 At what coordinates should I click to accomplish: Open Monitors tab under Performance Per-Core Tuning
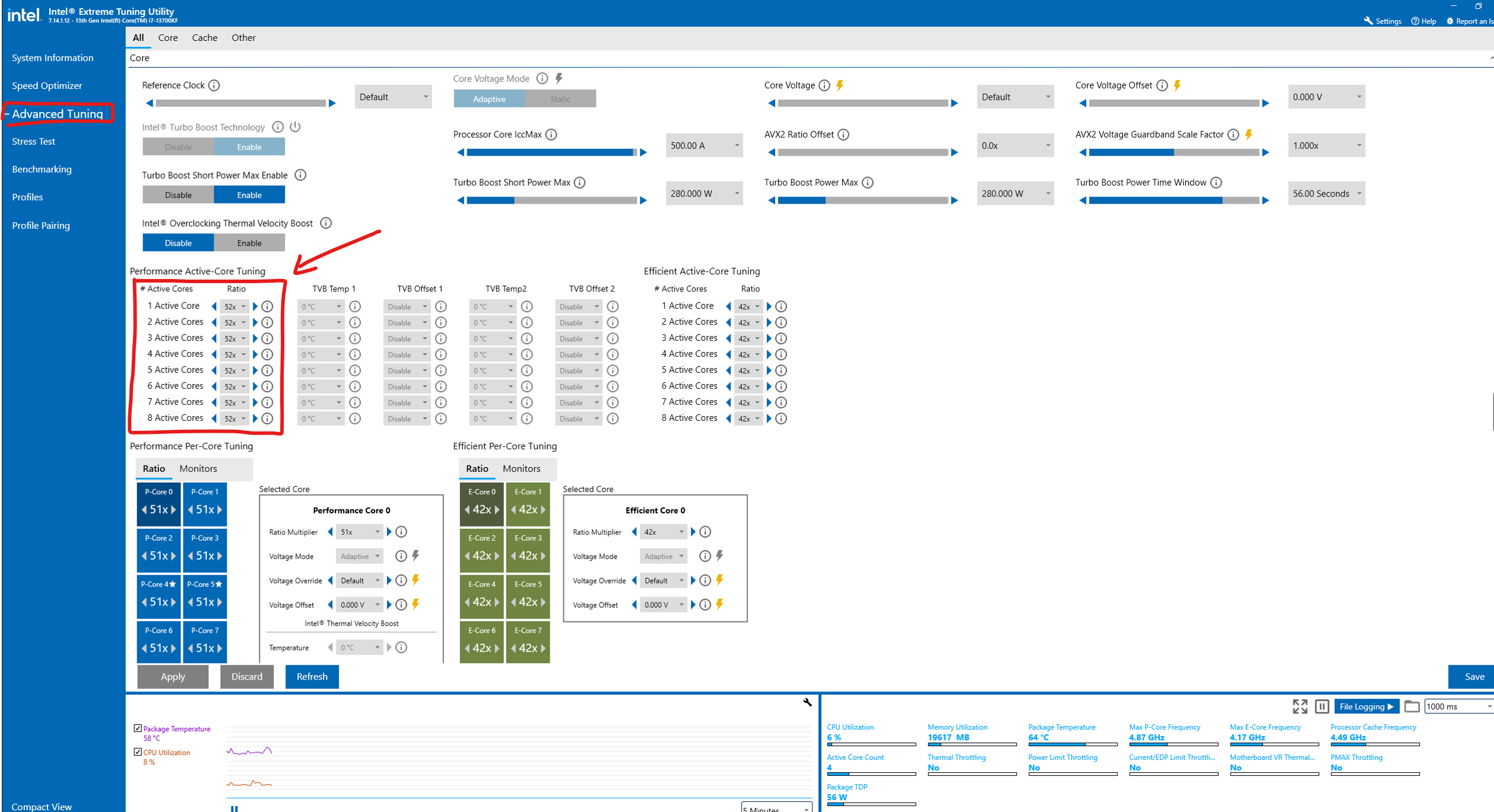point(198,468)
